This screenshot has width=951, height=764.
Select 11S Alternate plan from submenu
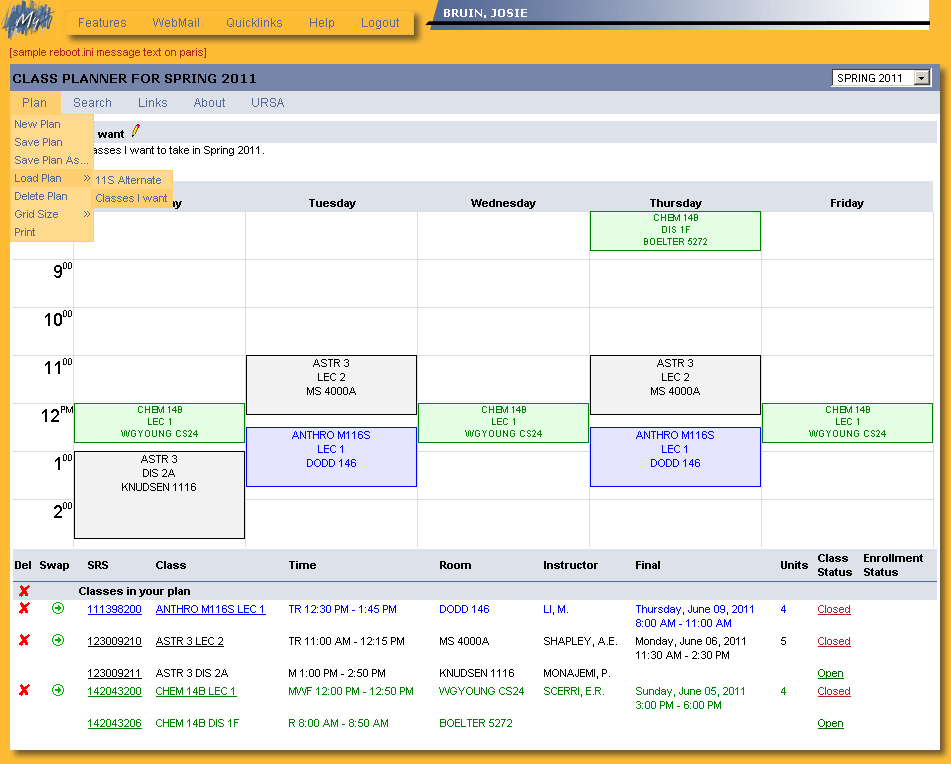click(128, 180)
